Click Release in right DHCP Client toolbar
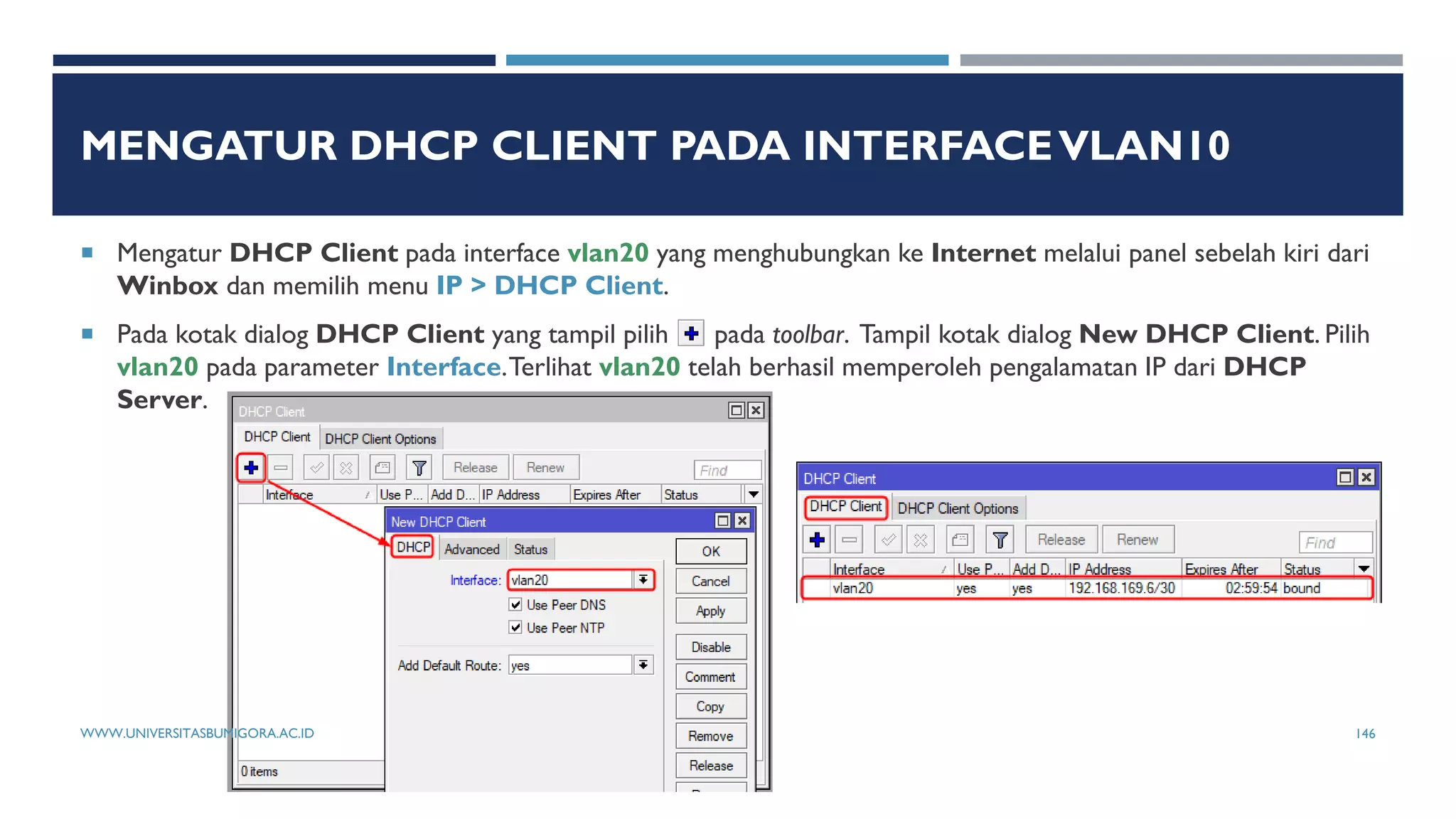Viewport: 1456px width, 819px height. click(1061, 540)
